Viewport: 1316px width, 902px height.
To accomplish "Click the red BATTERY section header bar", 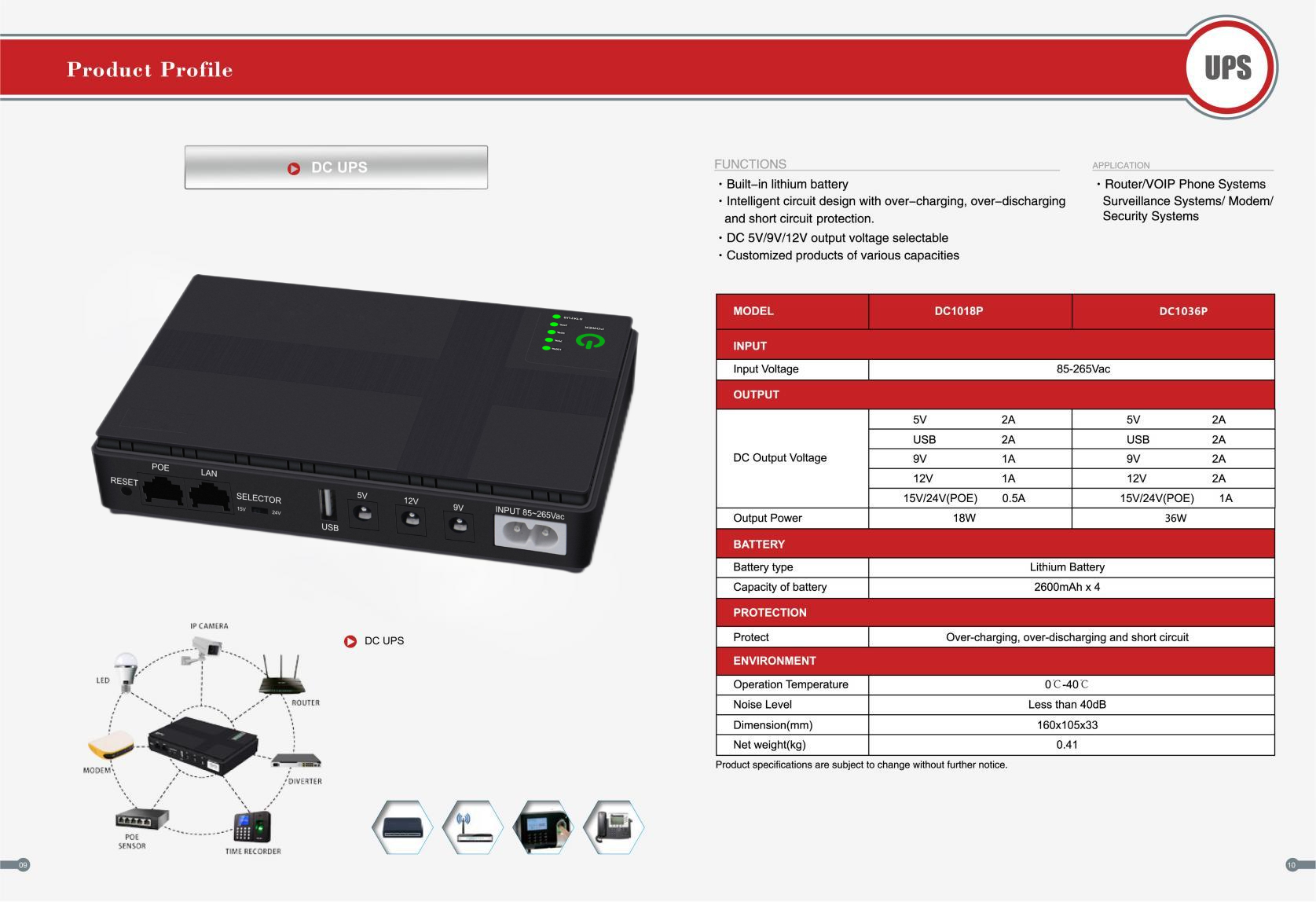I will click(994, 544).
